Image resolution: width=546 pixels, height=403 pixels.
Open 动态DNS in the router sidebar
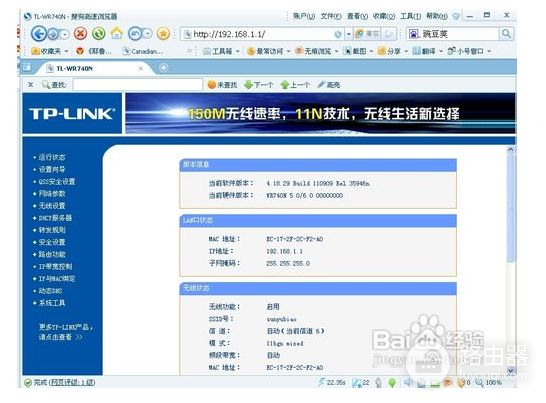50,291
